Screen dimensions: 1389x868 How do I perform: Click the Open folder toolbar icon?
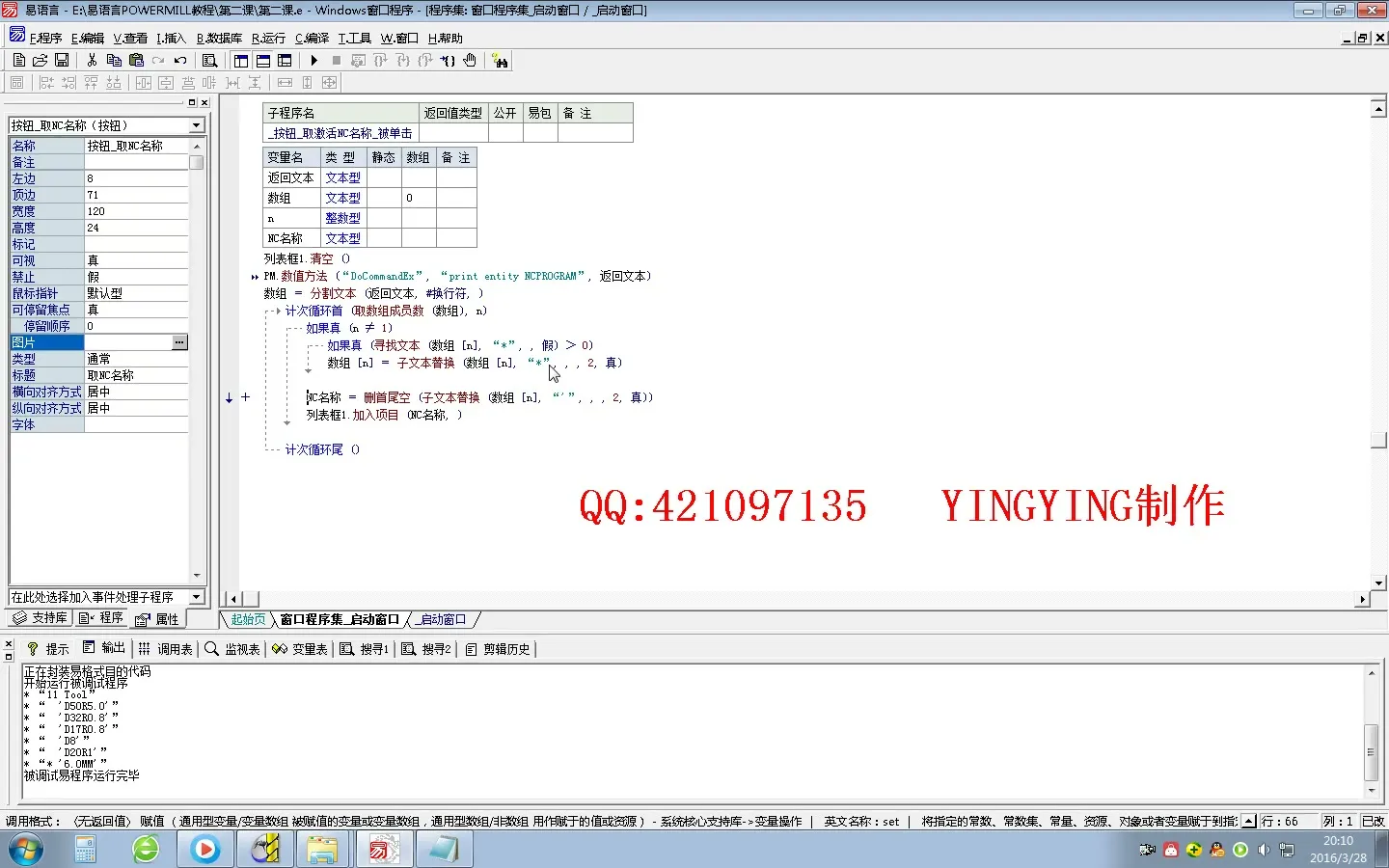click(40, 60)
